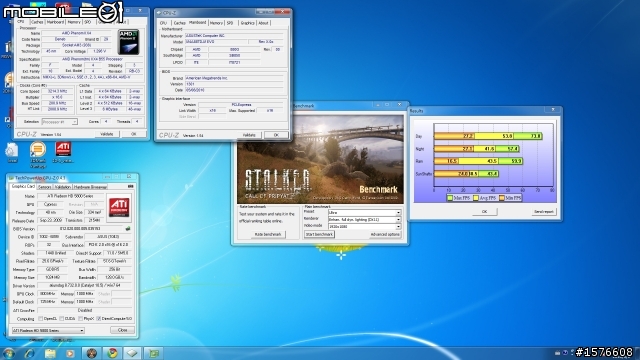Click OK in the Results window
The height and width of the screenshot is (360, 640).
pos(484,212)
